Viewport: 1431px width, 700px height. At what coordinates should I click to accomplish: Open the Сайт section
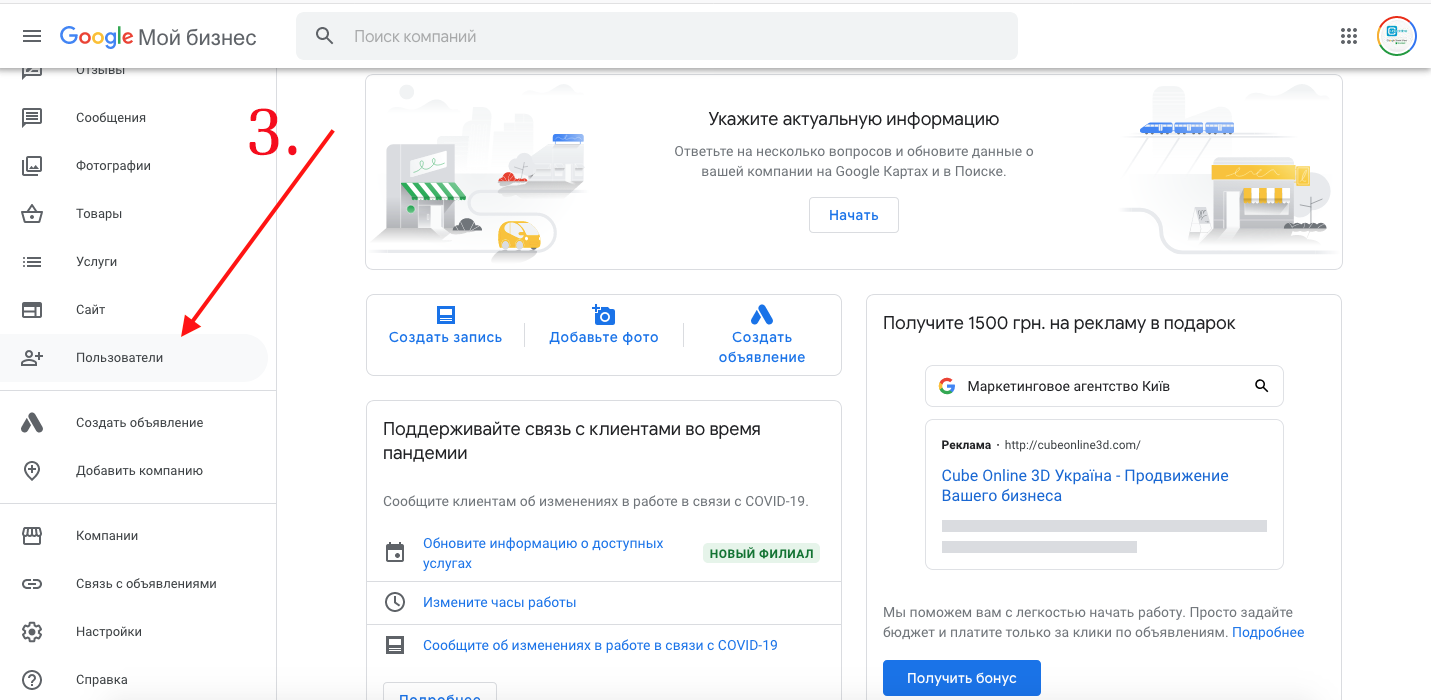(91, 310)
